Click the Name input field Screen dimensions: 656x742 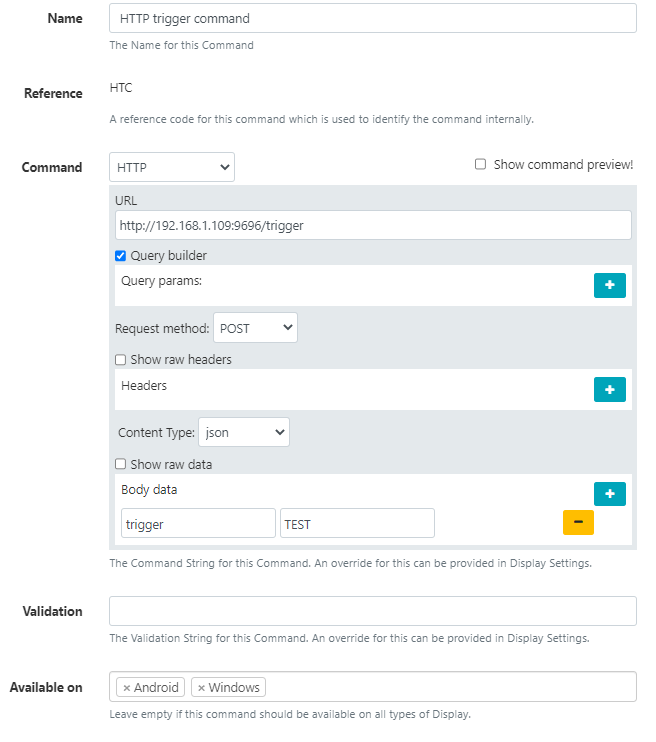click(372, 18)
